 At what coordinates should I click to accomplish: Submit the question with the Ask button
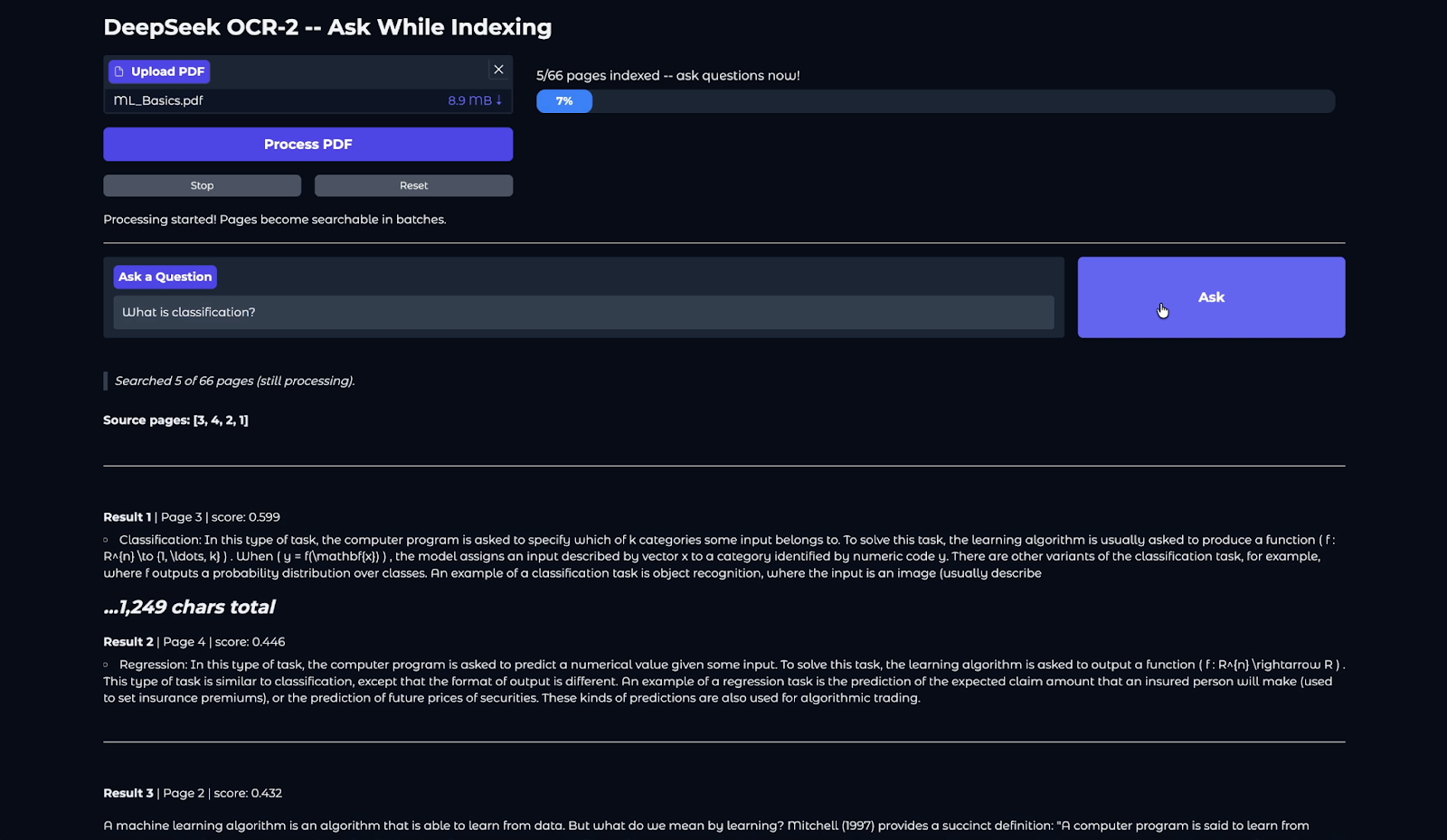1210,297
